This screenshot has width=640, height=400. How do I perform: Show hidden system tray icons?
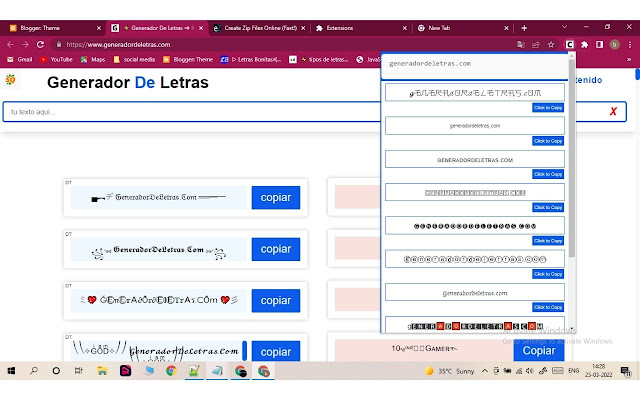(484, 371)
